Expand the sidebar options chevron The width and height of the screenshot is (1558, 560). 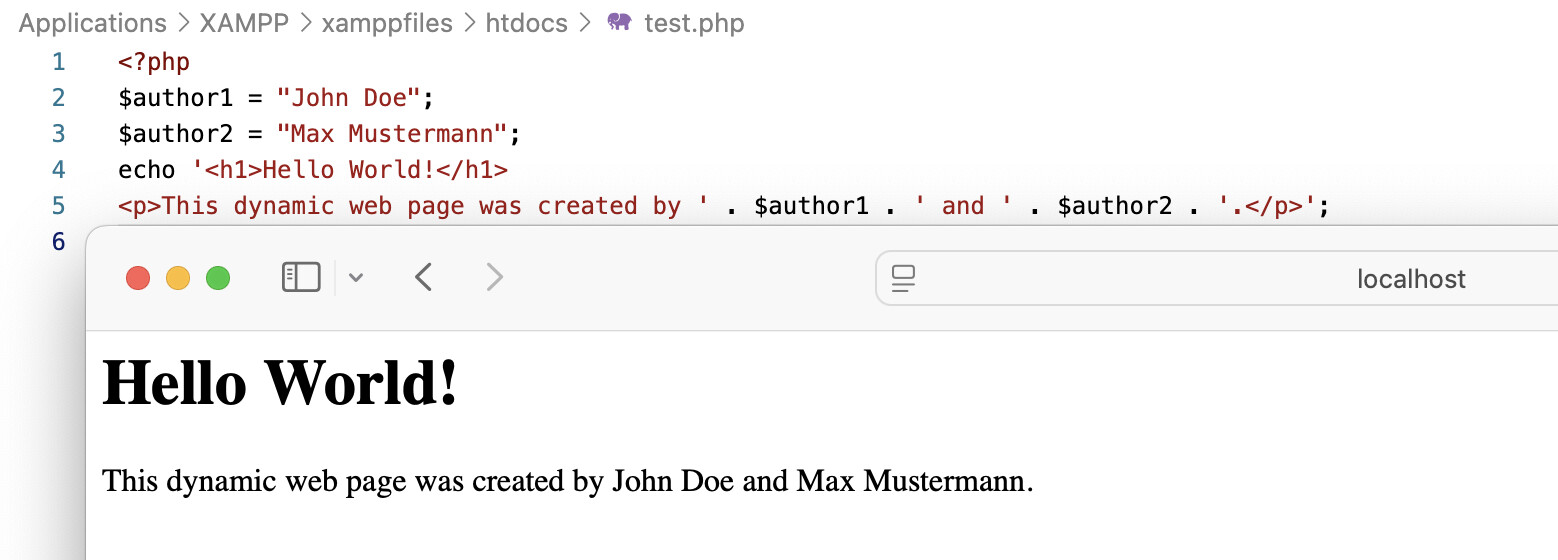point(356,278)
